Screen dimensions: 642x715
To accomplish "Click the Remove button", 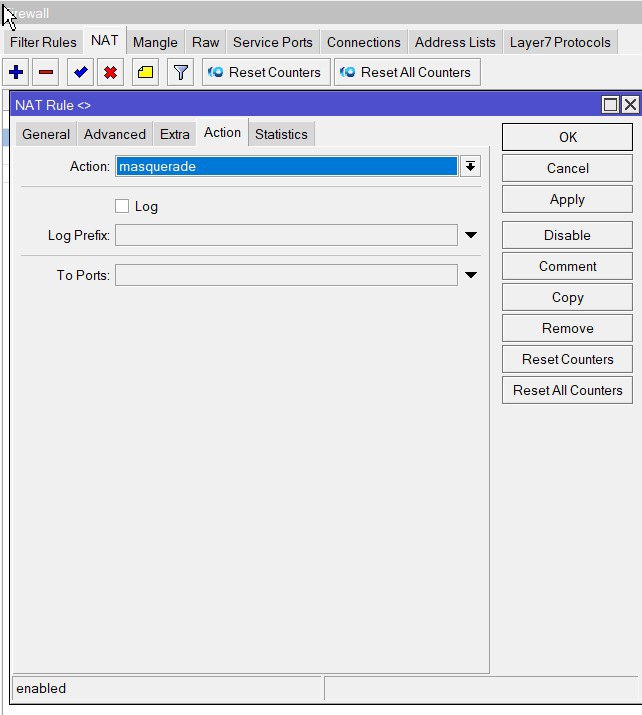I will tap(567, 328).
